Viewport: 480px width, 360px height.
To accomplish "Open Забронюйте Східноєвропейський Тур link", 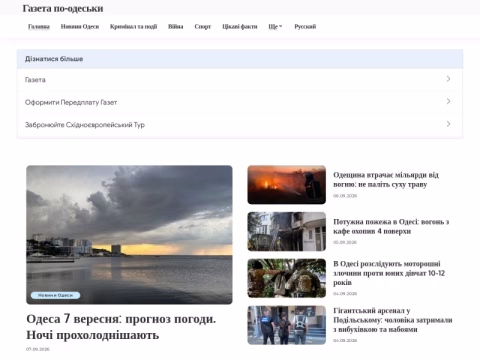I will (240, 125).
